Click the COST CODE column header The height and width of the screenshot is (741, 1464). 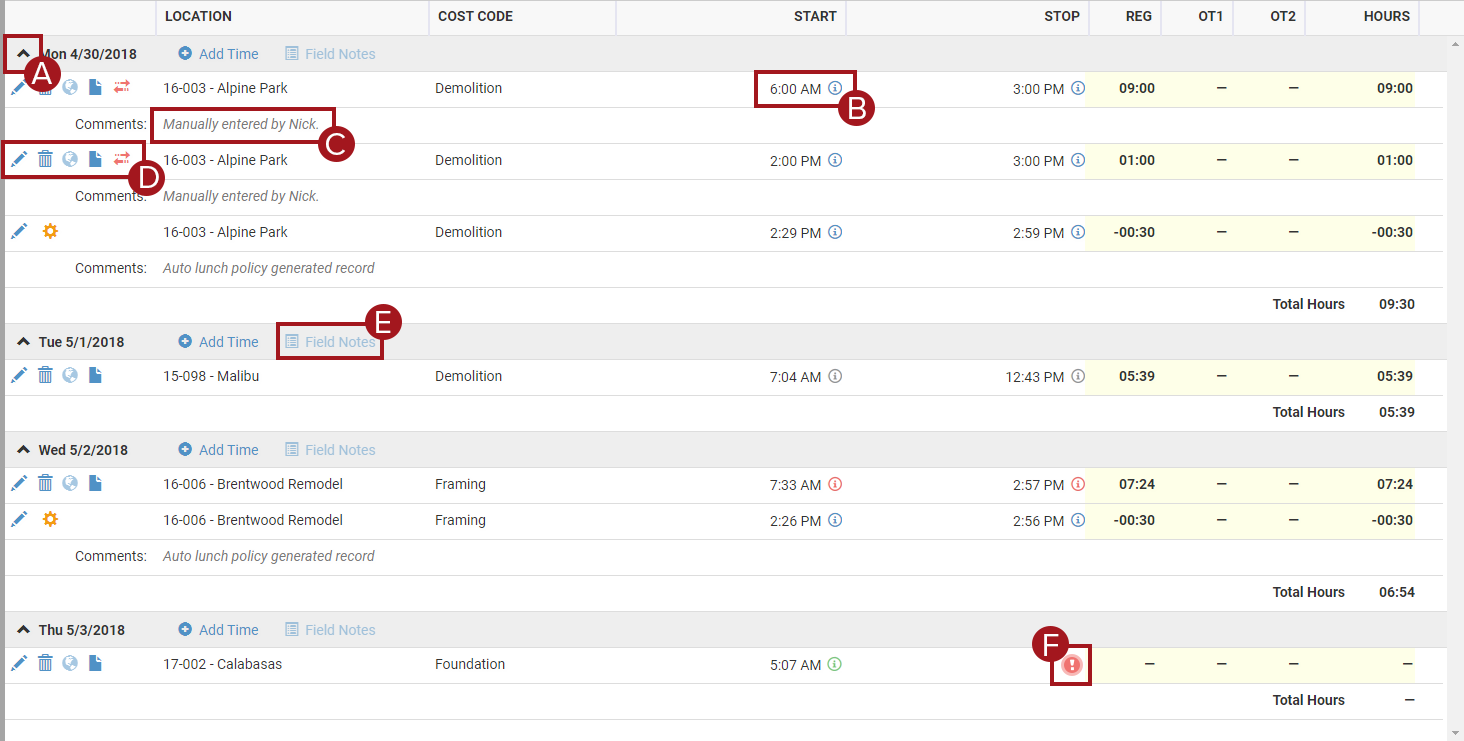click(475, 16)
